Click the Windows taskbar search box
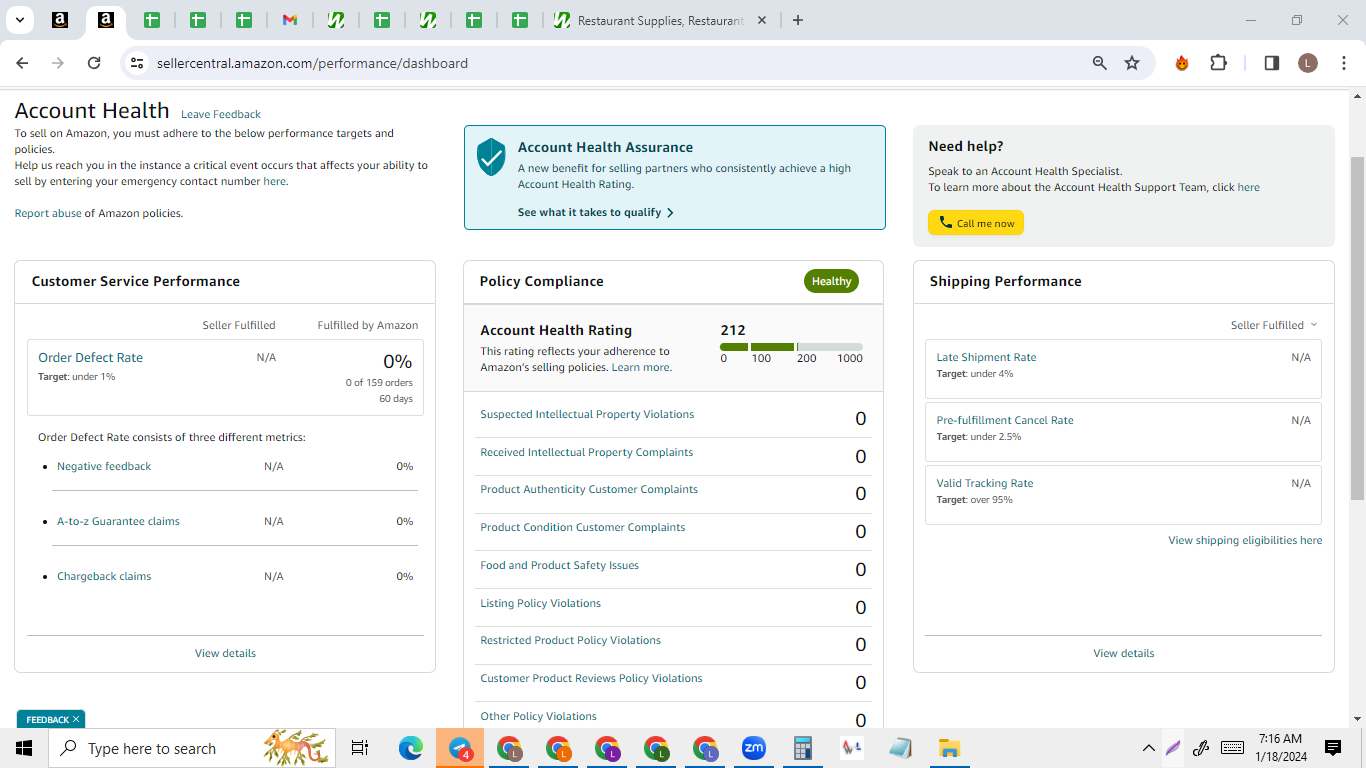Viewport: 1366px width, 768px height. pyautogui.click(x=193, y=748)
